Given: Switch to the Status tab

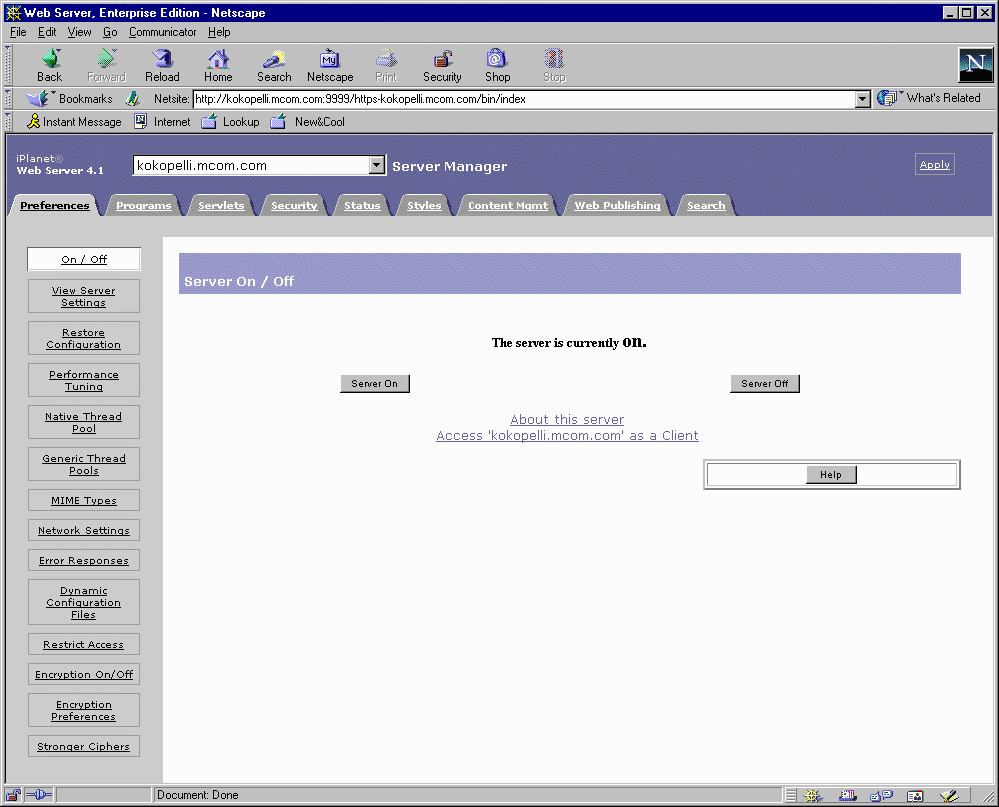Looking at the screenshot, I should [362, 205].
